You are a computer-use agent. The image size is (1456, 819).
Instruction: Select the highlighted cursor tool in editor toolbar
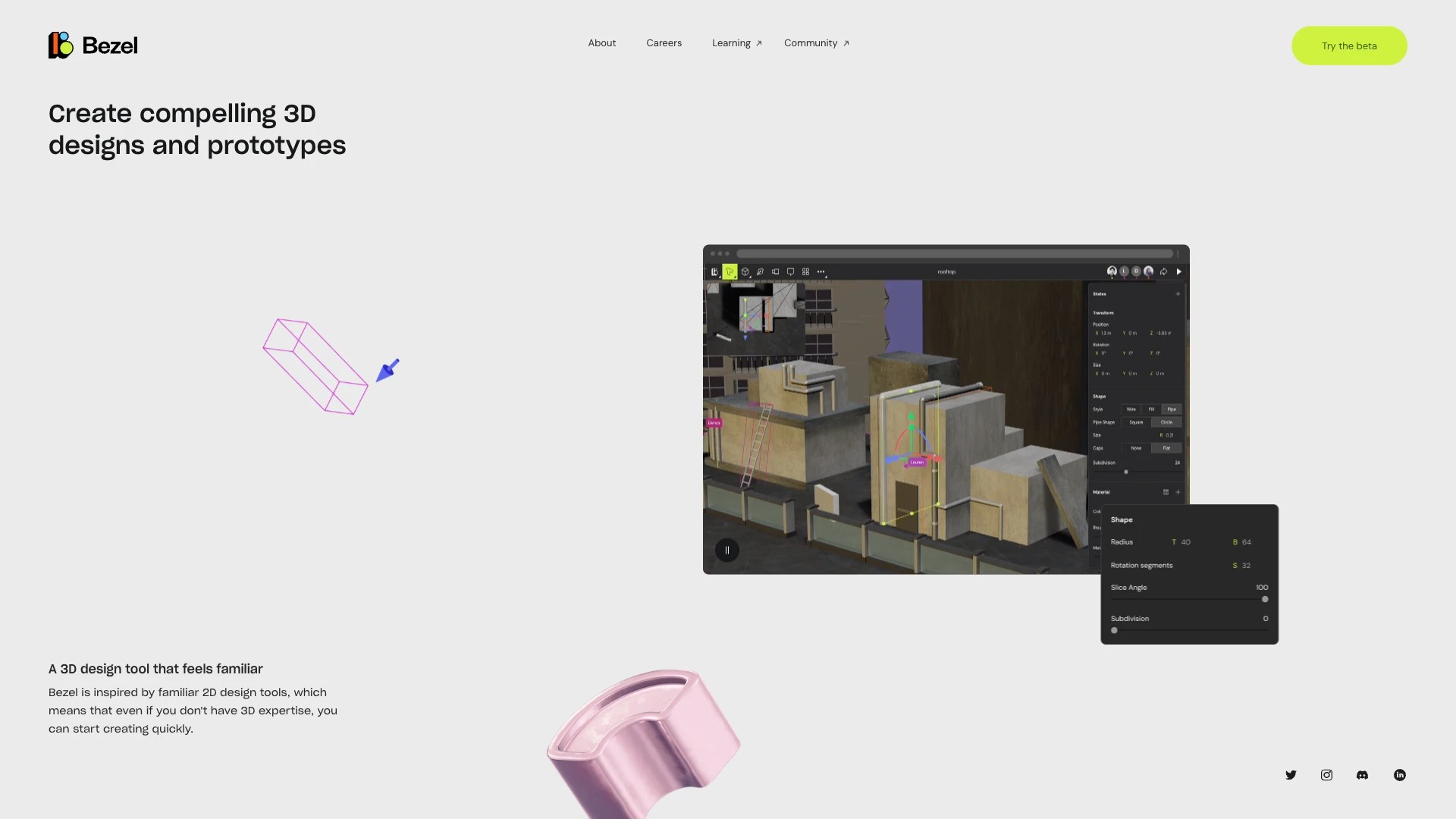(730, 271)
